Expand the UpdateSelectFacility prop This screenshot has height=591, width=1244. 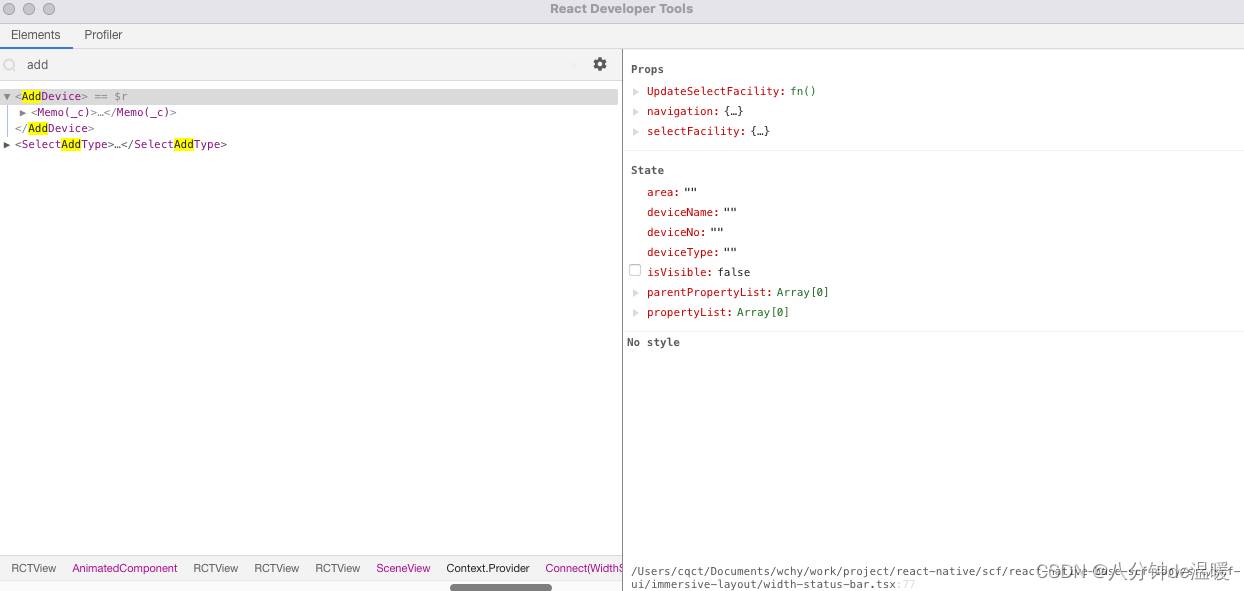tap(636, 91)
